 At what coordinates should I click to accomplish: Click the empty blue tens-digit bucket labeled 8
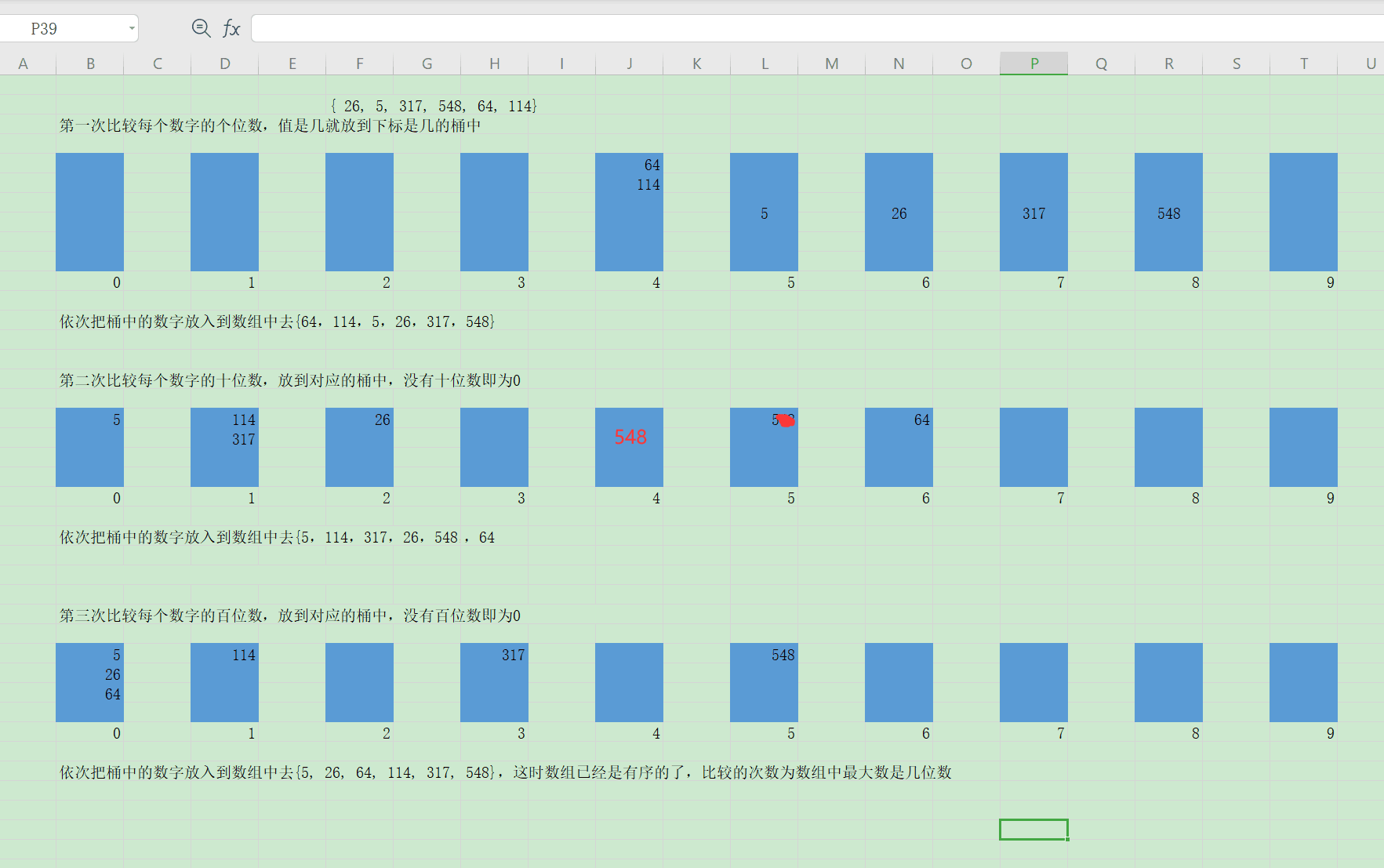pyautogui.click(x=1169, y=447)
